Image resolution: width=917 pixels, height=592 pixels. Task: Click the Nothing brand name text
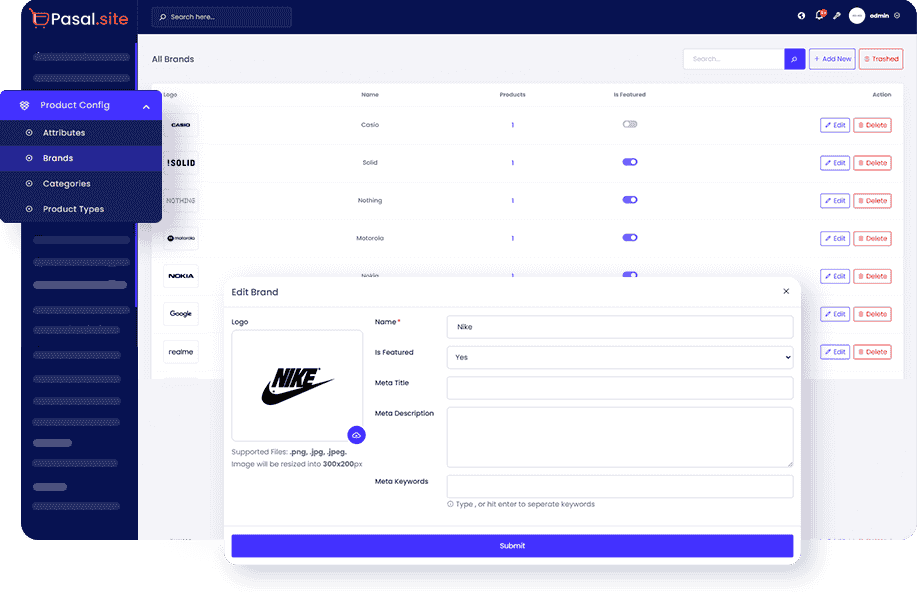click(x=370, y=201)
